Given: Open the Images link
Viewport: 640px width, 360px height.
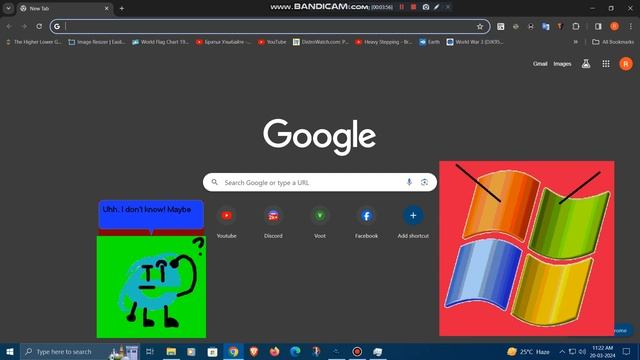Looking at the screenshot, I should point(562,64).
